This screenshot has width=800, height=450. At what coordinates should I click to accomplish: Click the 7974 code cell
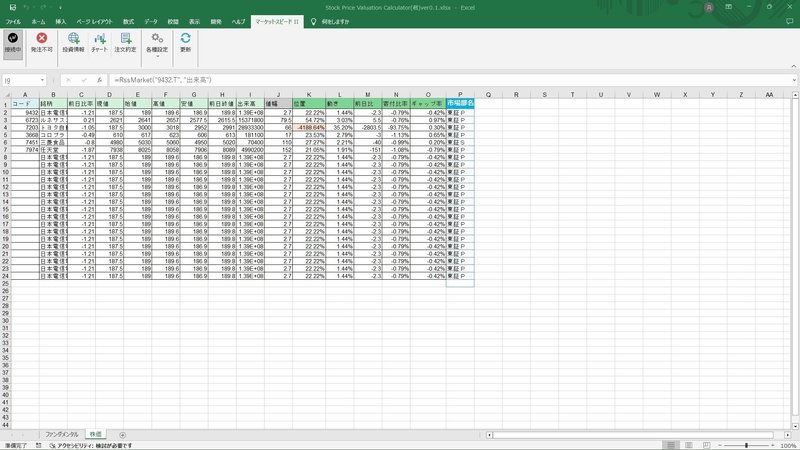(25, 150)
